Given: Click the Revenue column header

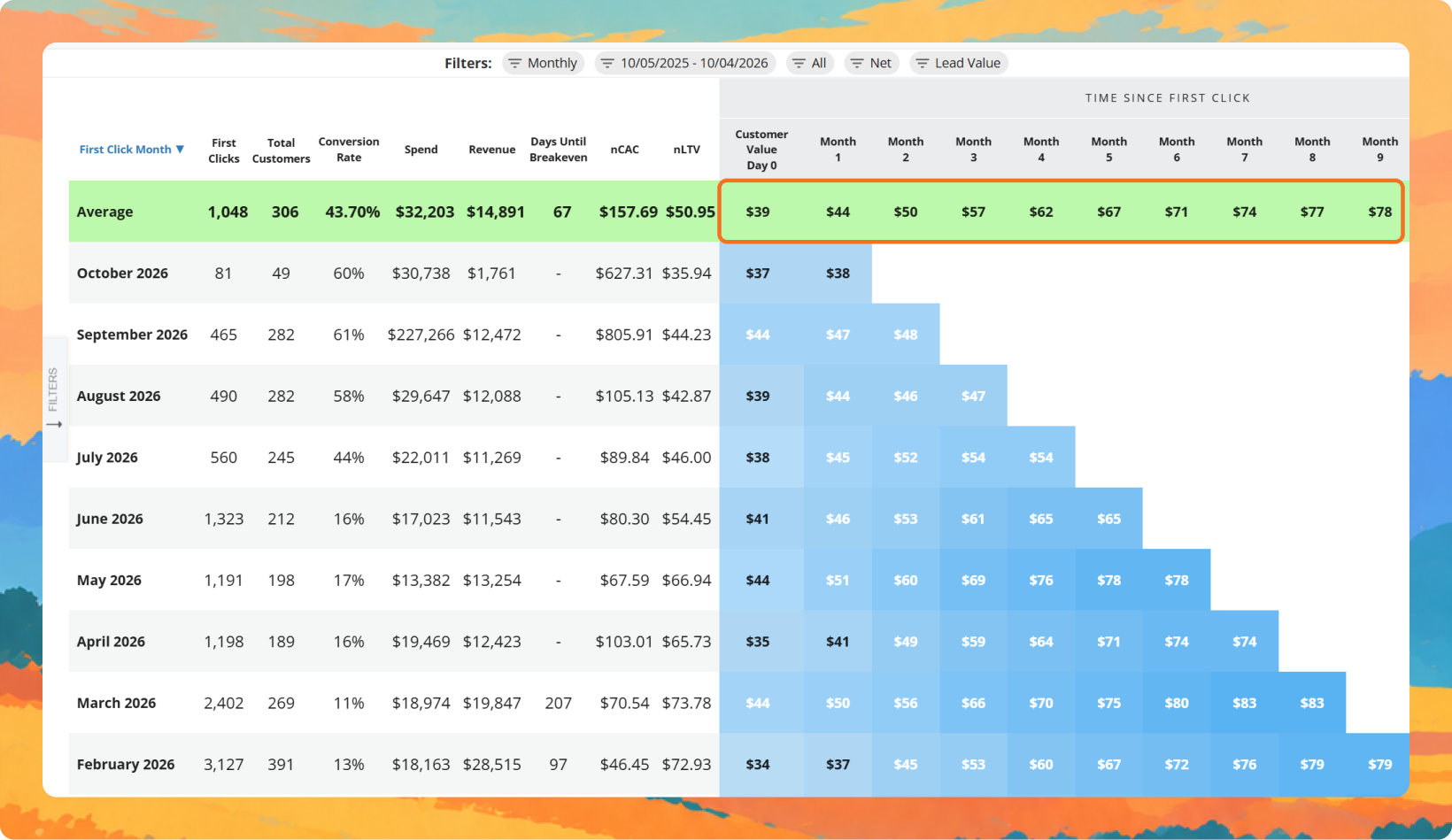Looking at the screenshot, I should point(492,150).
